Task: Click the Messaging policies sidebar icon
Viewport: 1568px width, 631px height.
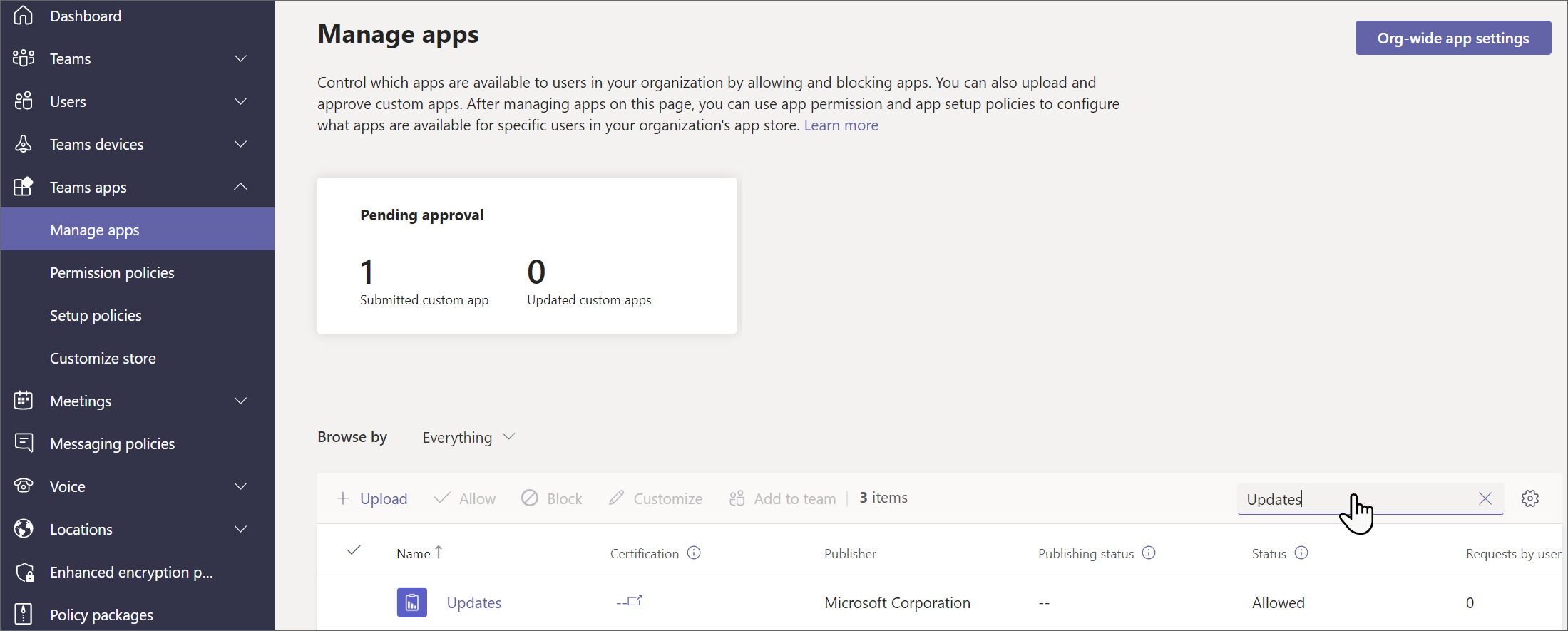Action: pos(24,443)
